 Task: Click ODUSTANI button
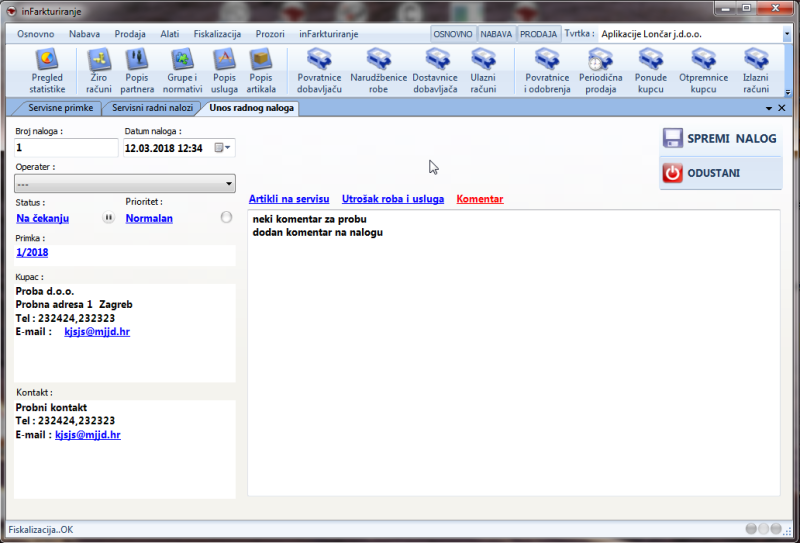pyautogui.click(x=720, y=173)
